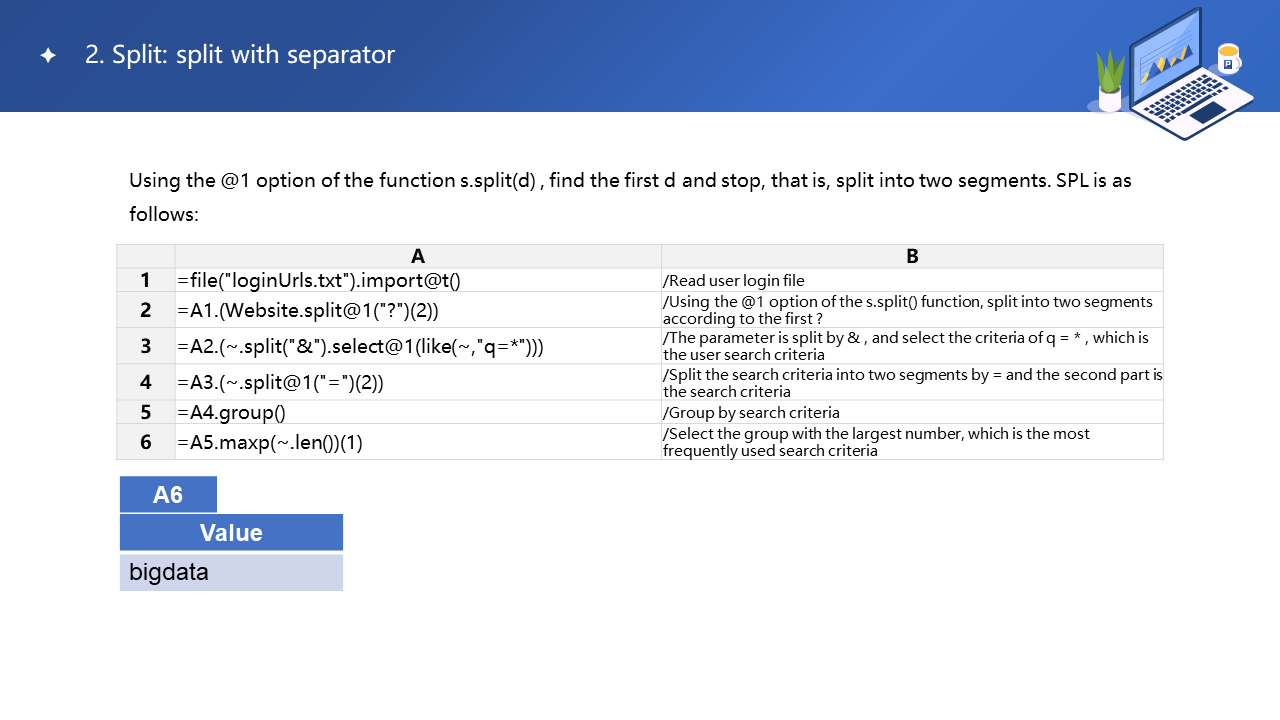Select column header A in the table
The width and height of the screenshot is (1280, 720).
coord(418,256)
